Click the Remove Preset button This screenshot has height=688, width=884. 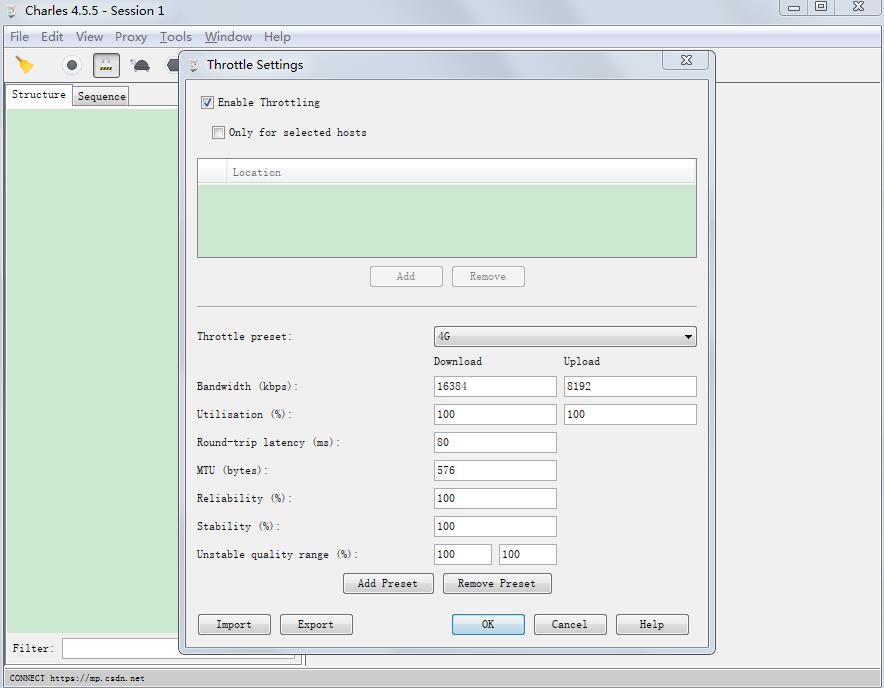pos(497,584)
